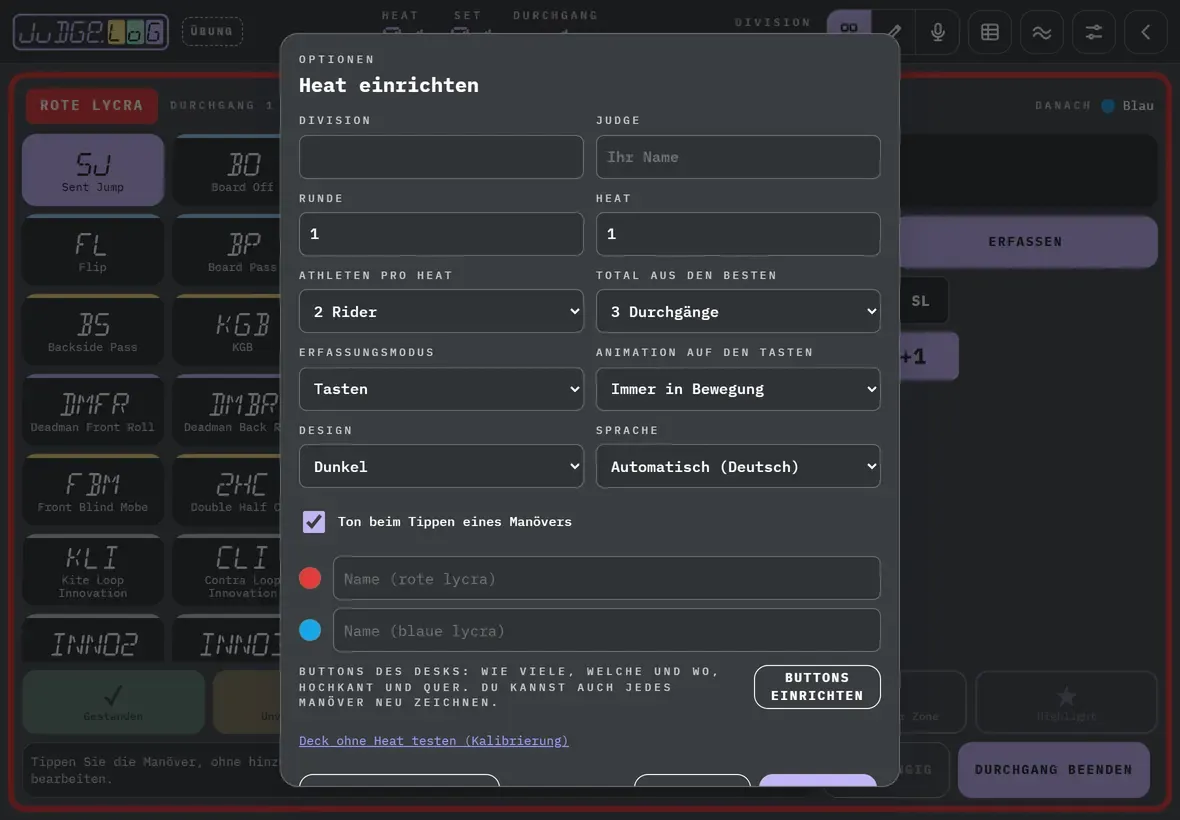Viewport: 1180px width, 820px height.
Task: Click the red lycra color dot
Action: 310,578
